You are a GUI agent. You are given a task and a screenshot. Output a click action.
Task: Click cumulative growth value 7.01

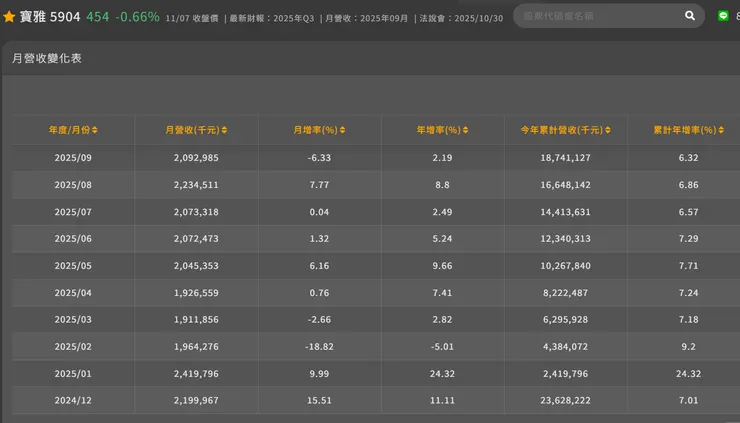689,400
